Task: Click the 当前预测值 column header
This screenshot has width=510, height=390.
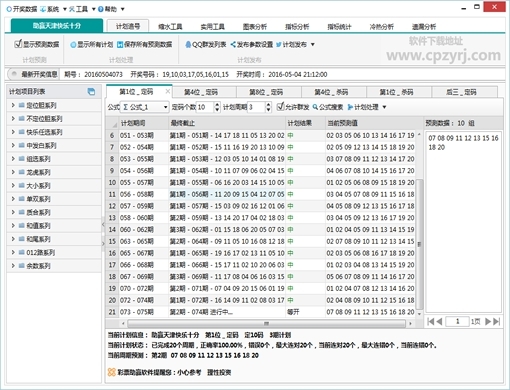Action: point(370,123)
